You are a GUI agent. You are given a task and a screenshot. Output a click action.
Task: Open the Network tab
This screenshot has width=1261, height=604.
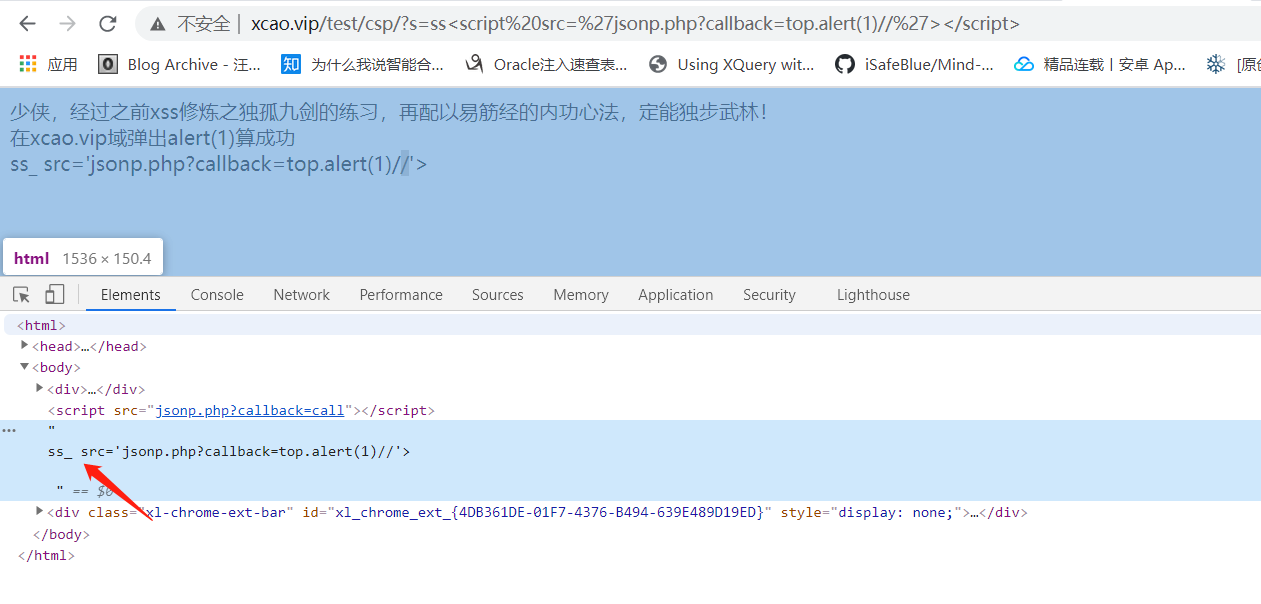(x=301, y=294)
